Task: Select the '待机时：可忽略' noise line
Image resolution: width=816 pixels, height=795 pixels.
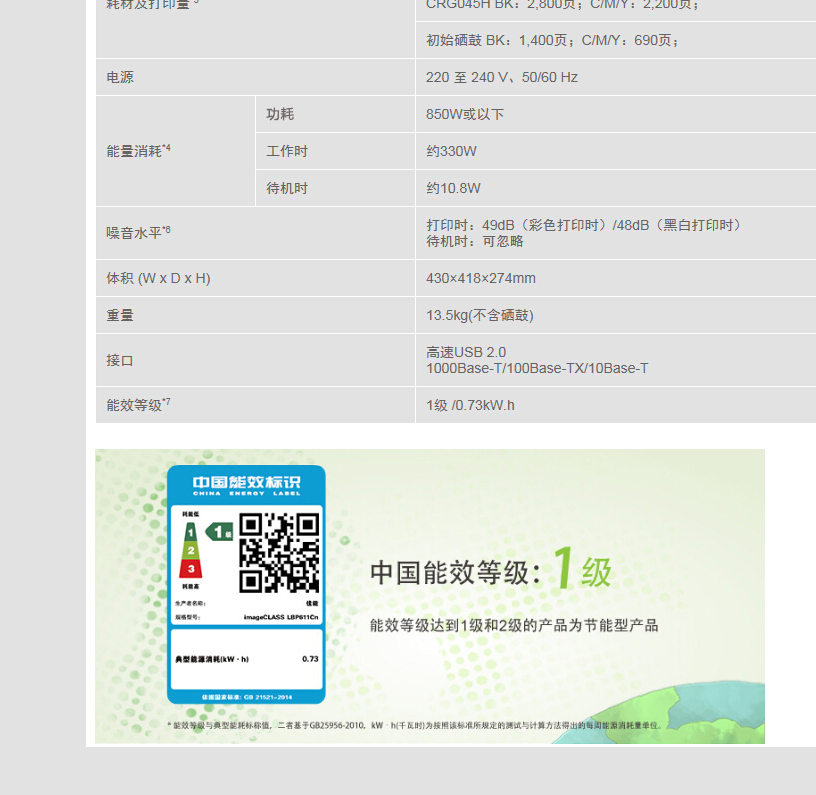Action: point(475,241)
